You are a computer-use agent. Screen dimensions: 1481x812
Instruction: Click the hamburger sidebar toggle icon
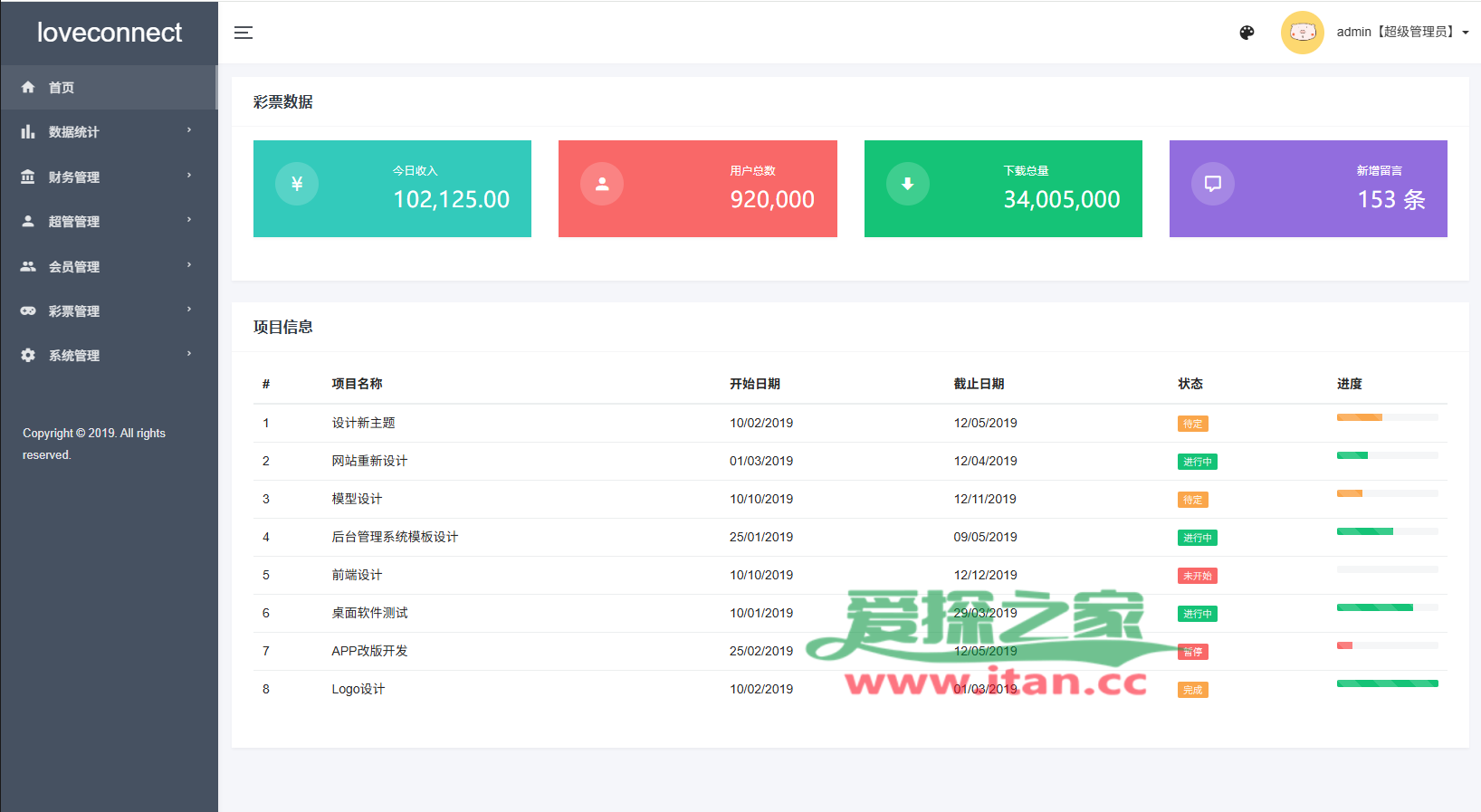click(x=244, y=33)
